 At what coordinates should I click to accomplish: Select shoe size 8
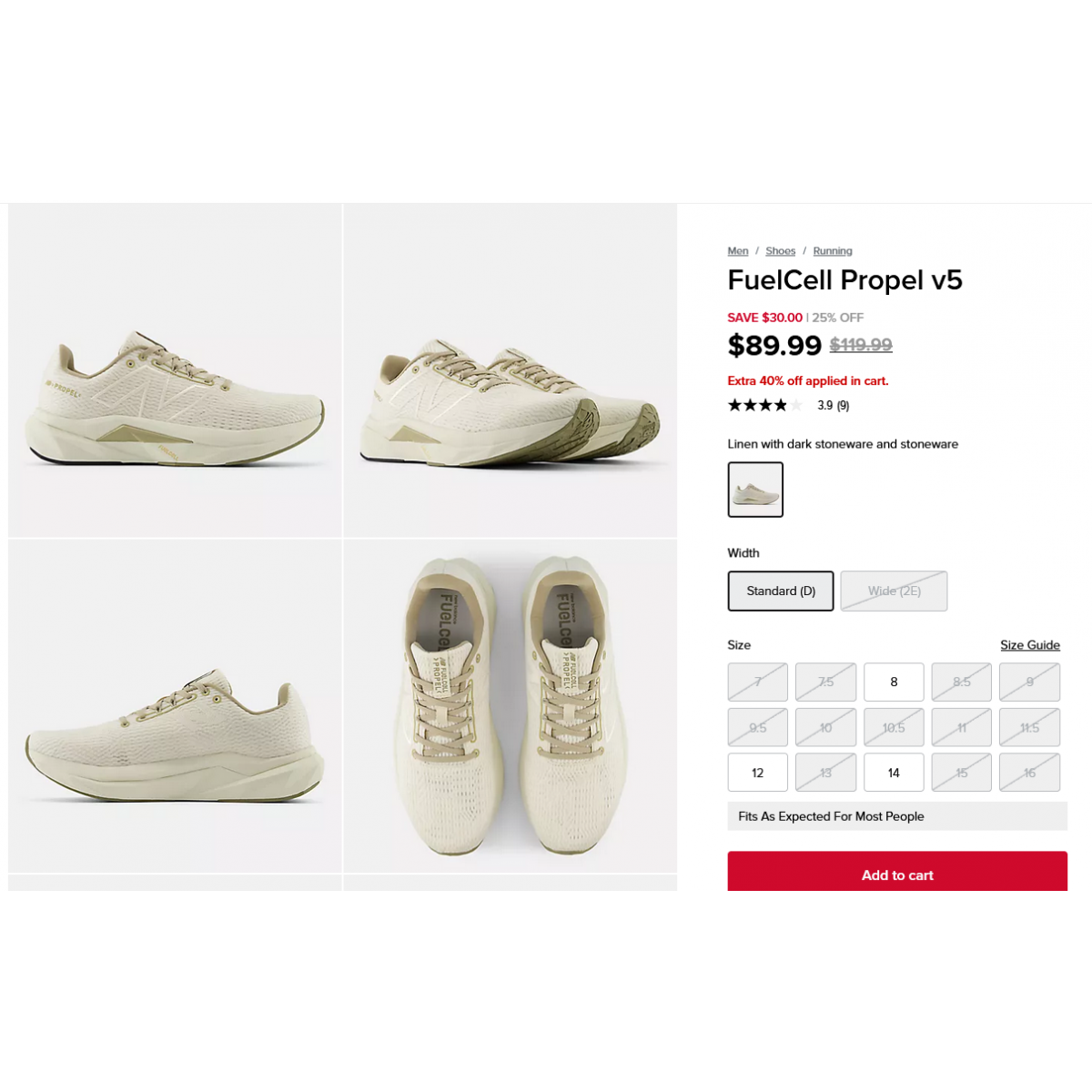click(x=894, y=682)
